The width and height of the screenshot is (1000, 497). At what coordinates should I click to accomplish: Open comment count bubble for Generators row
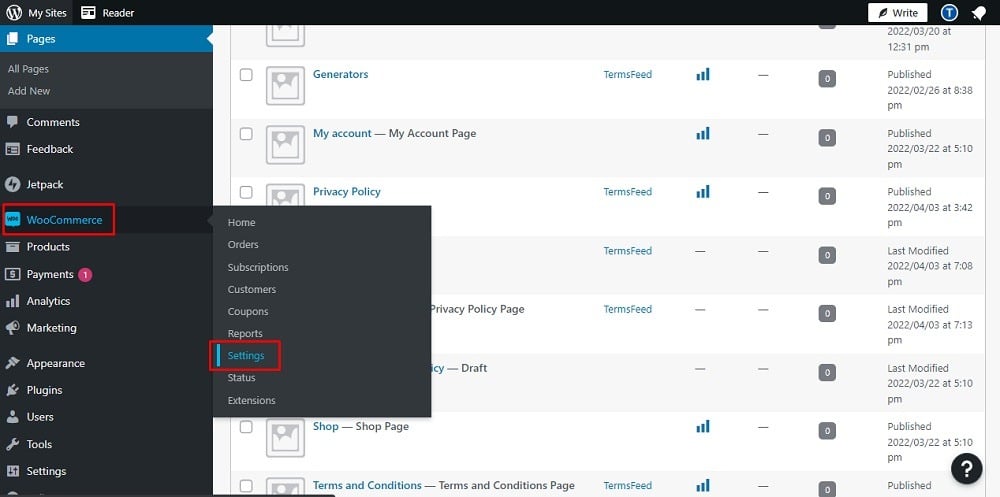pos(827,79)
